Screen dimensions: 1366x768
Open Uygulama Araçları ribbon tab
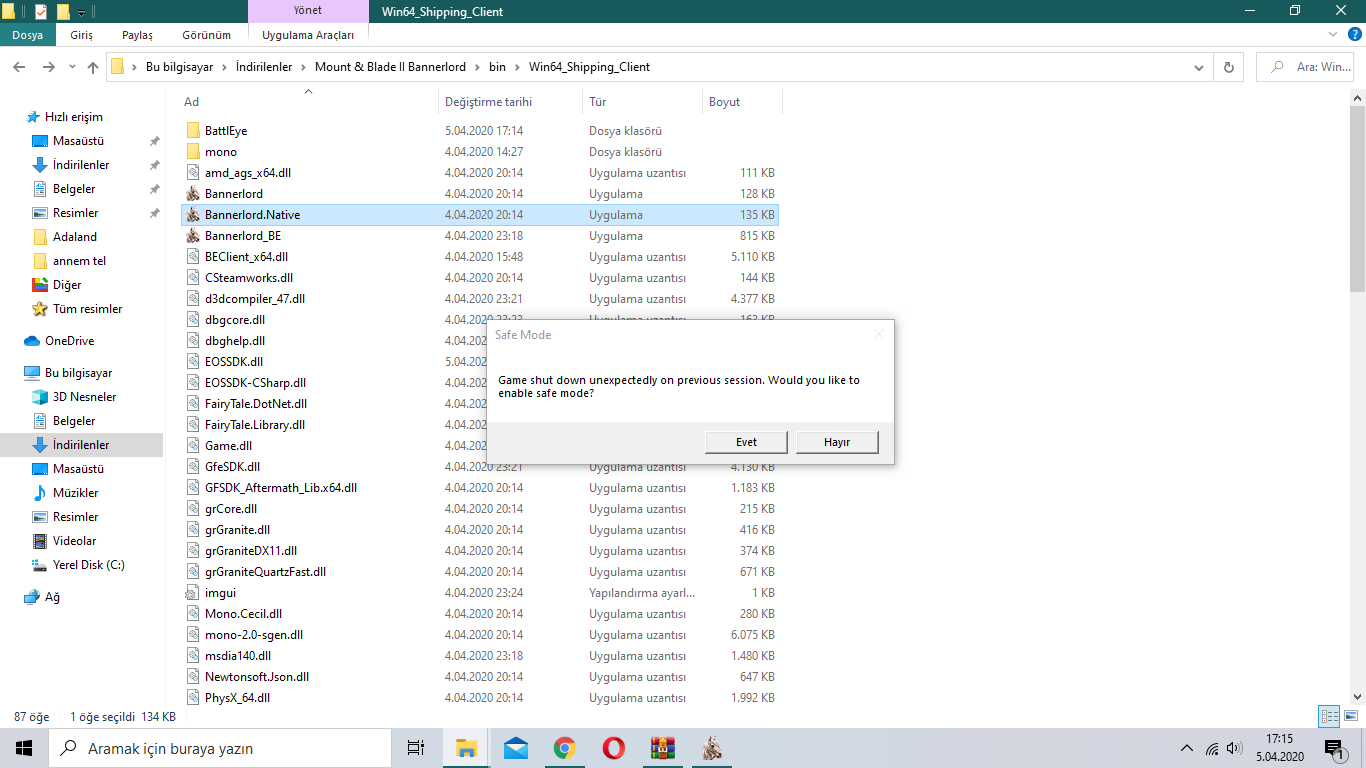(308, 35)
